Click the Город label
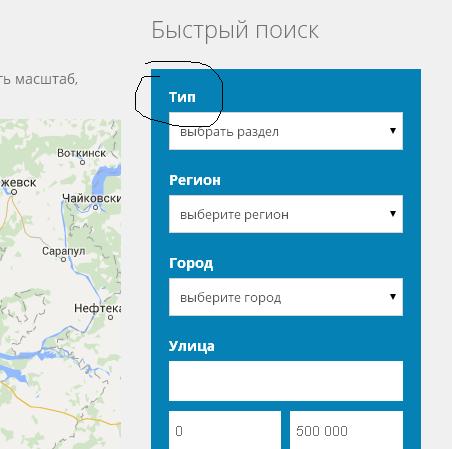Screen dimensions: 452x449 tap(191, 263)
